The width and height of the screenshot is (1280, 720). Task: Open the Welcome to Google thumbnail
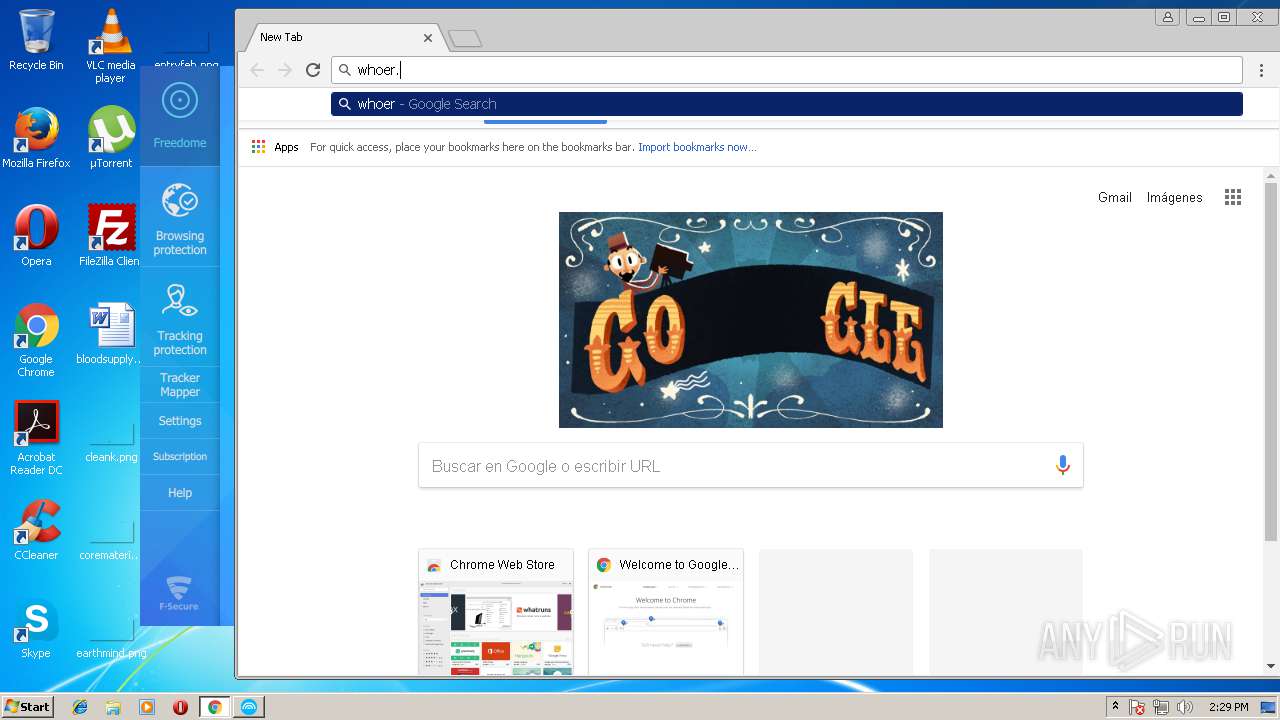click(x=666, y=612)
